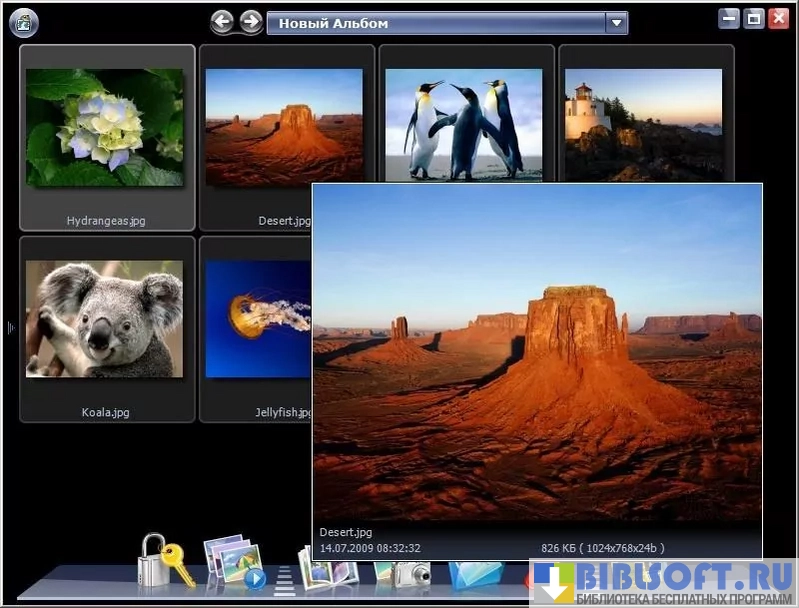Screen dimensions: 799x608
Task: Click the Новый Альбом album name field
Action: (x=436, y=22)
